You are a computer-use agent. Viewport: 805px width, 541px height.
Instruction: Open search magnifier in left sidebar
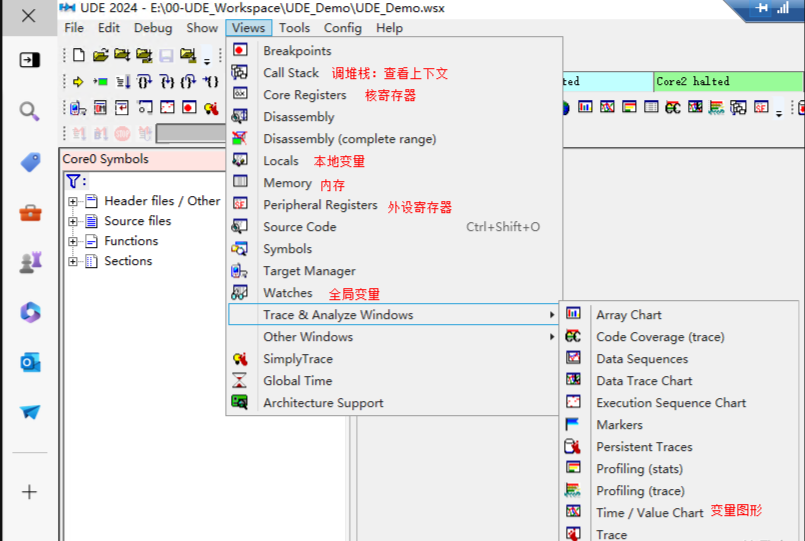[x=29, y=110]
